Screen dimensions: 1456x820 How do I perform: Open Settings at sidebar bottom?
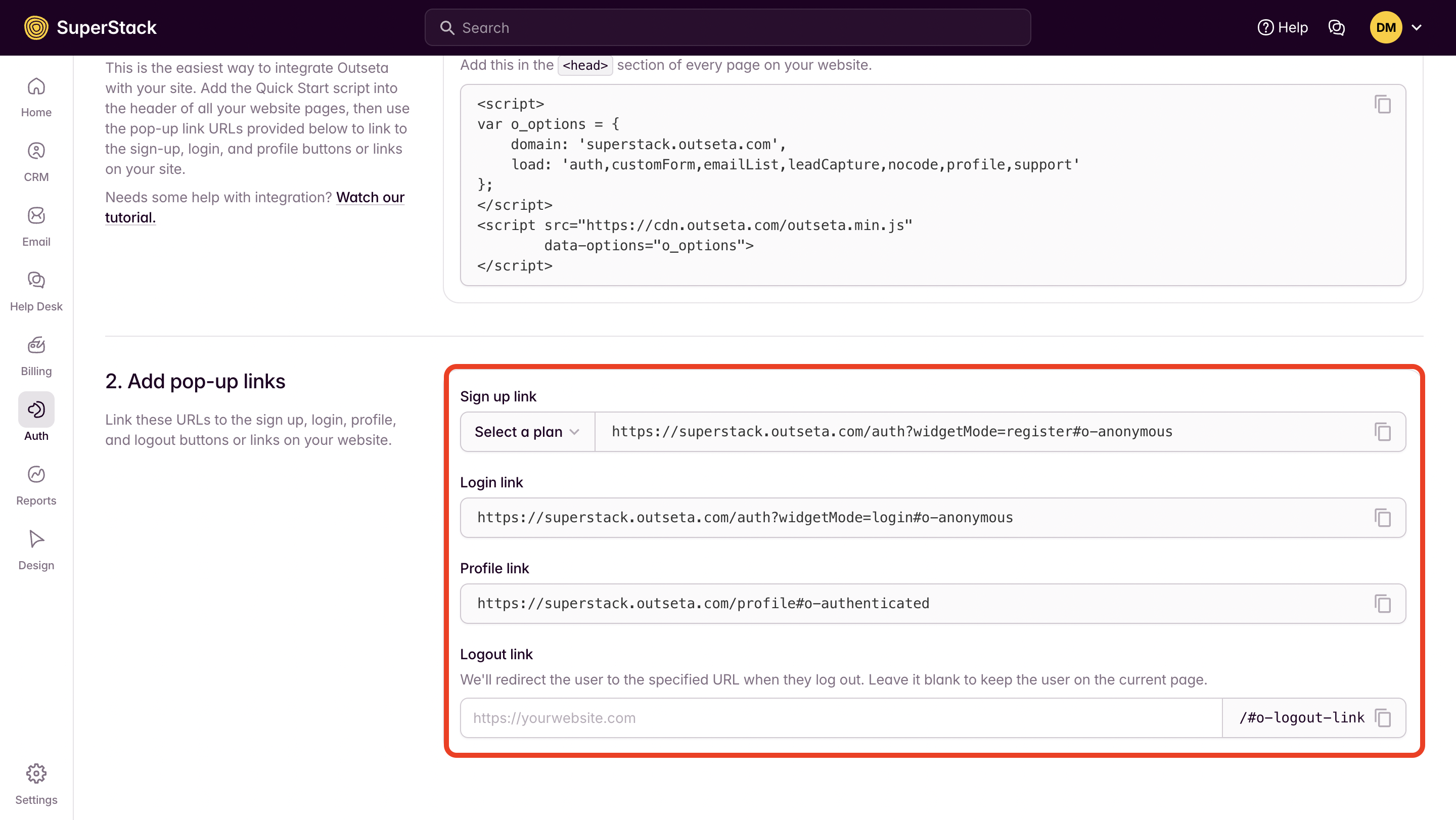pos(36,784)
